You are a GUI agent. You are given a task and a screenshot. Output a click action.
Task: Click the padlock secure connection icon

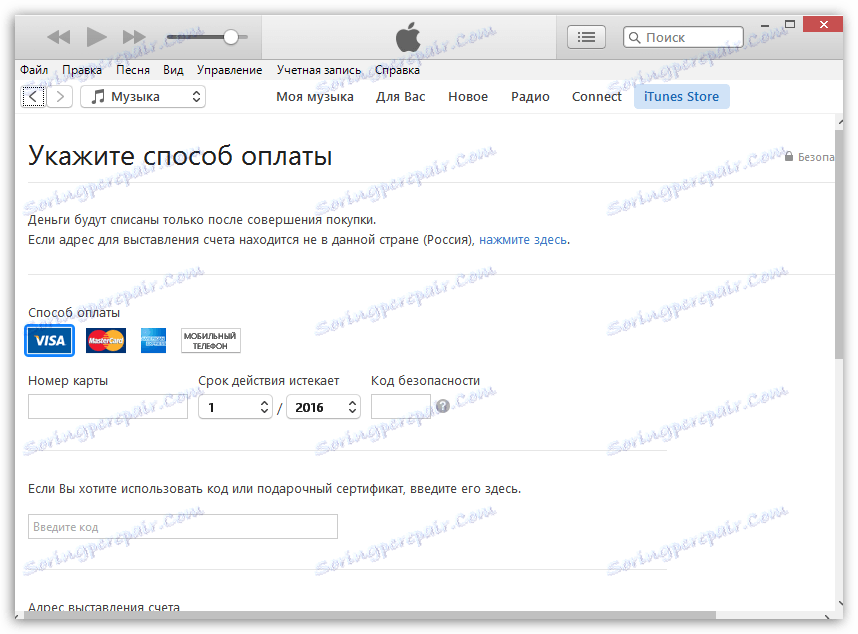(789, 156)
